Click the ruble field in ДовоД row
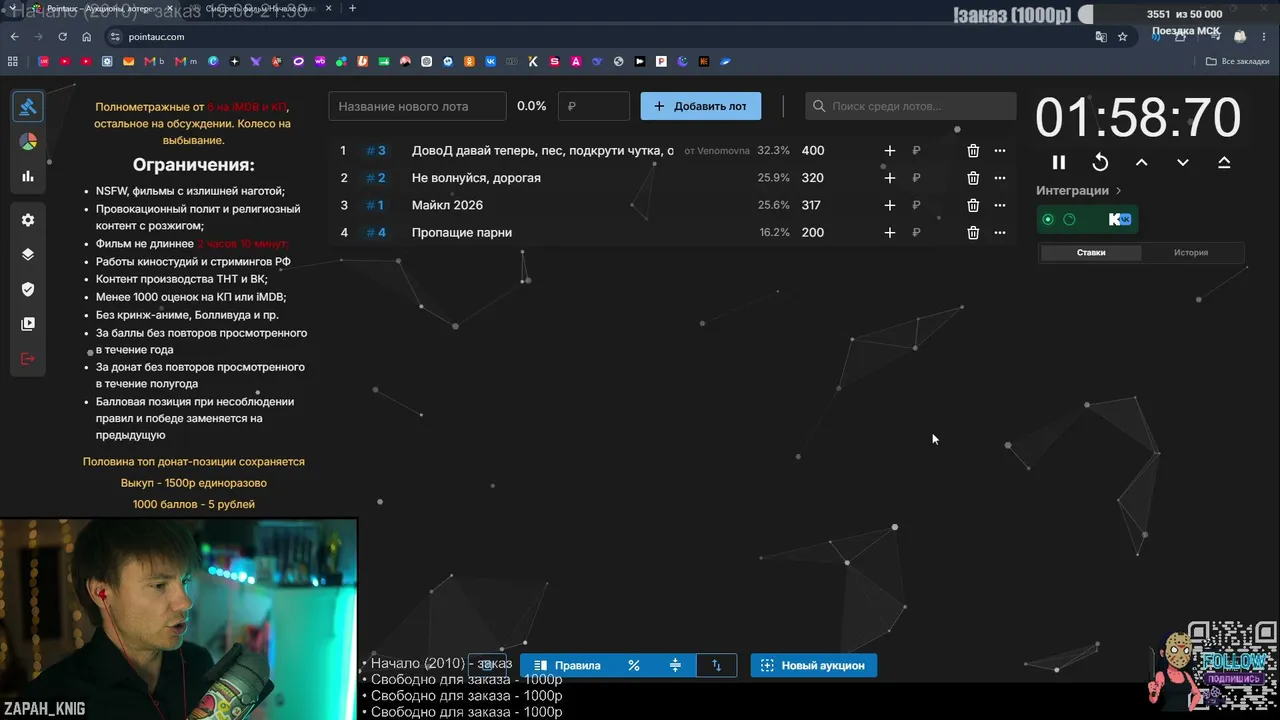 pos(930,151)
